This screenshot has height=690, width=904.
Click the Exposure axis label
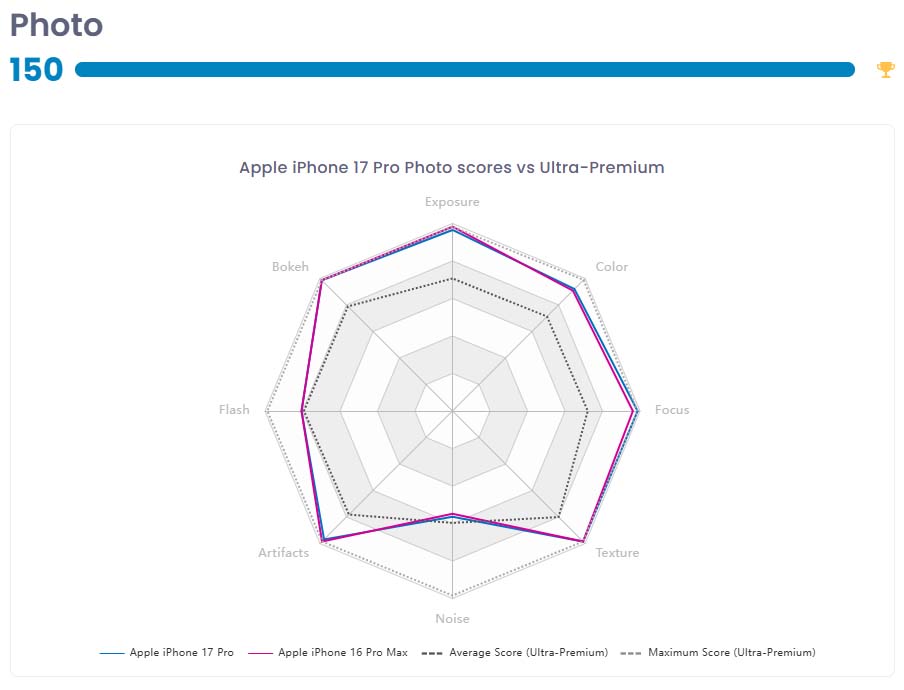pos(452,202)
